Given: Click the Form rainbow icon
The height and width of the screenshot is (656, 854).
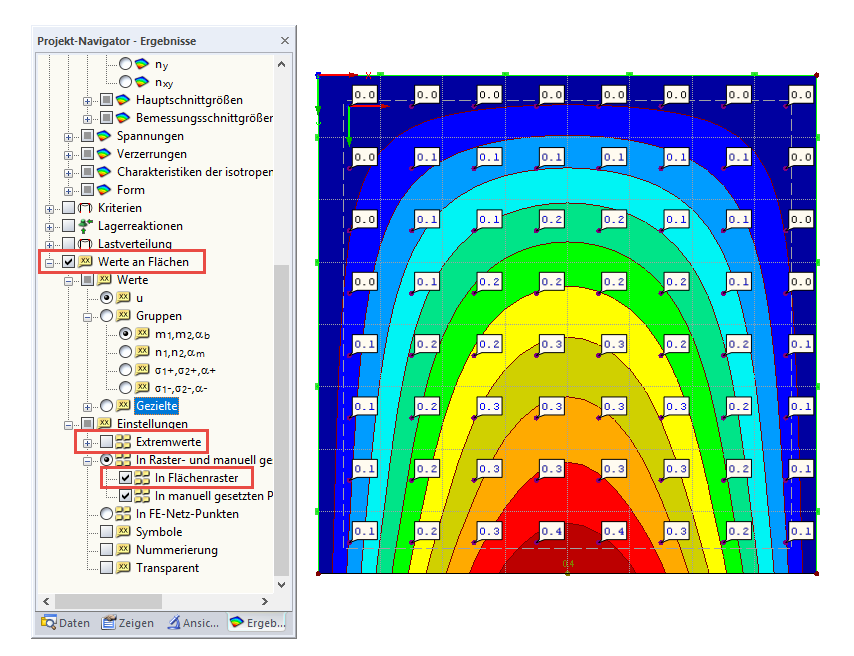Looking at the screenshot, I should 103,190.
